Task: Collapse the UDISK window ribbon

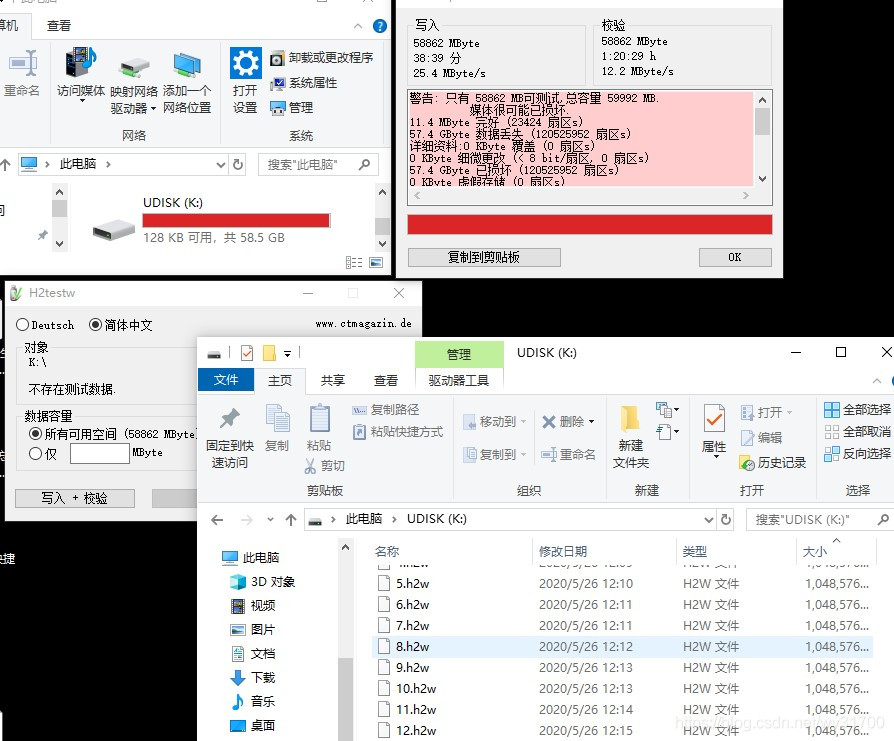Action: 876,380
